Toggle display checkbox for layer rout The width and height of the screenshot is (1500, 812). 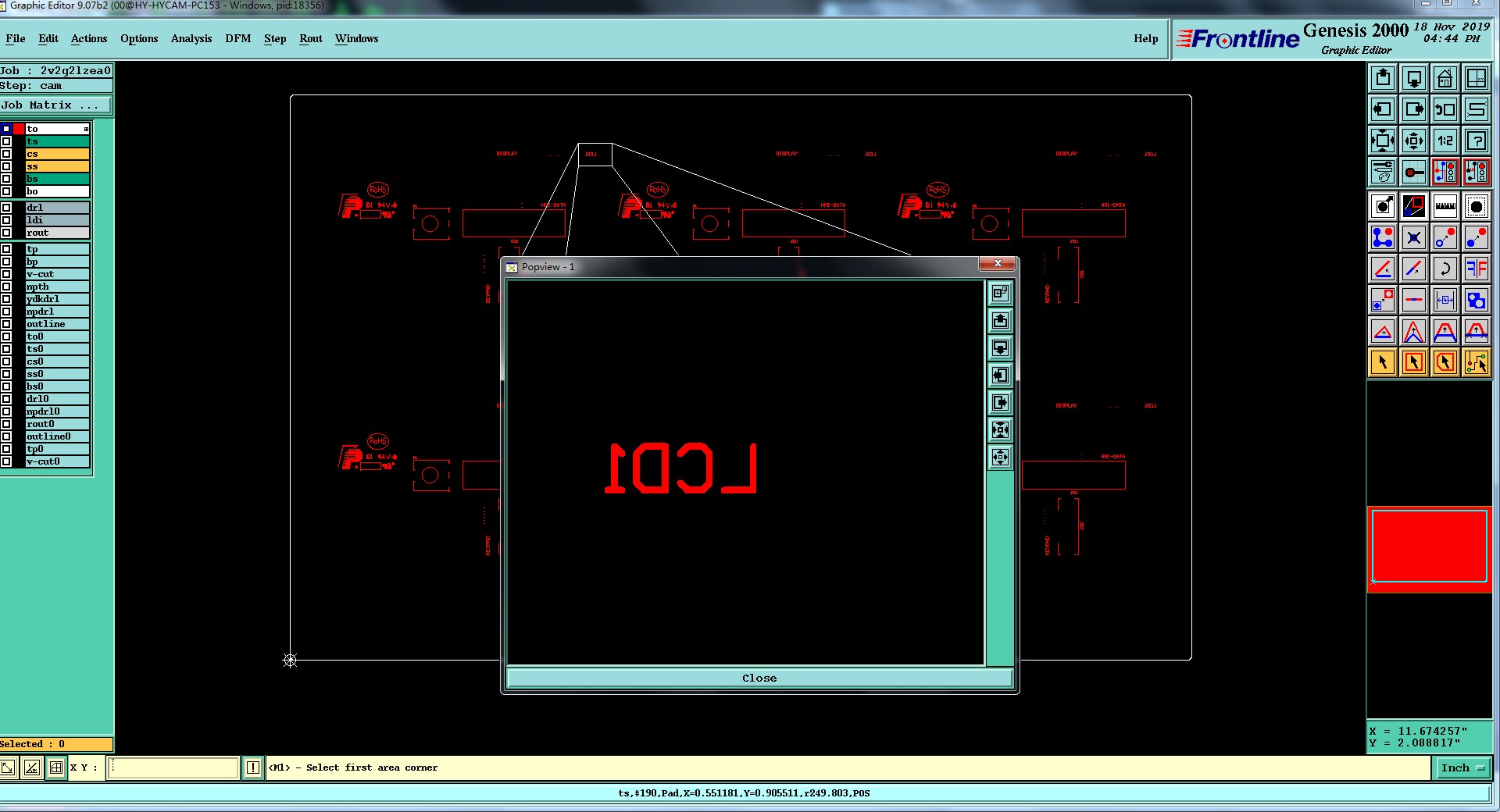[x=6, y=233]
